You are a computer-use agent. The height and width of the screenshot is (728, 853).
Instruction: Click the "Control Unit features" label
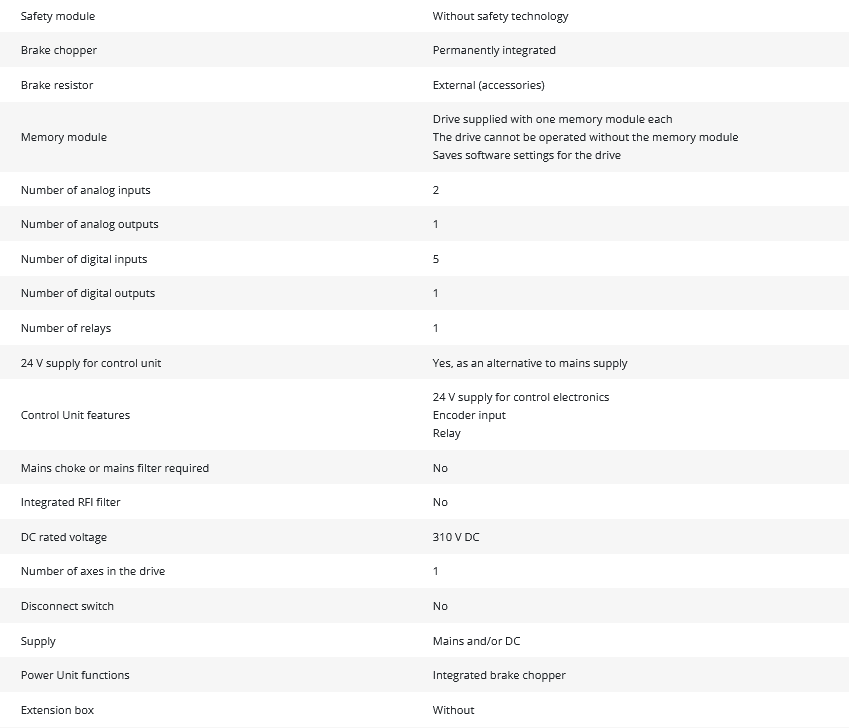pyautogui.click(x=75, y=415)
